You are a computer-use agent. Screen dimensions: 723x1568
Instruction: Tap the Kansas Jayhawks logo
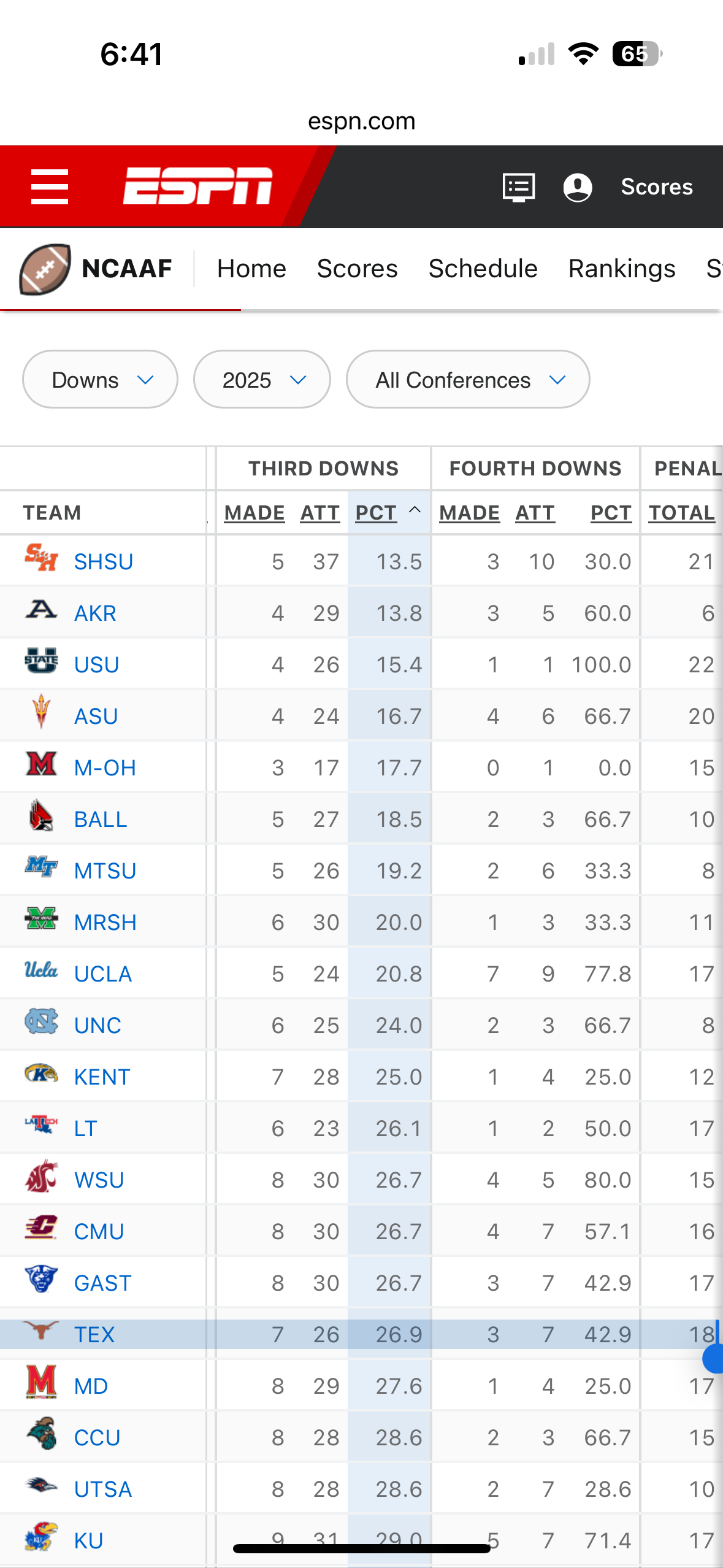[41, 1537]
